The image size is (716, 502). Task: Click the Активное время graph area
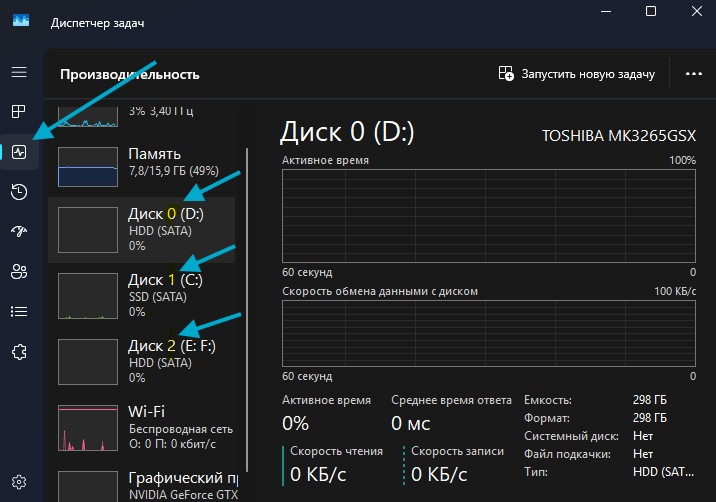click(489, 216)
